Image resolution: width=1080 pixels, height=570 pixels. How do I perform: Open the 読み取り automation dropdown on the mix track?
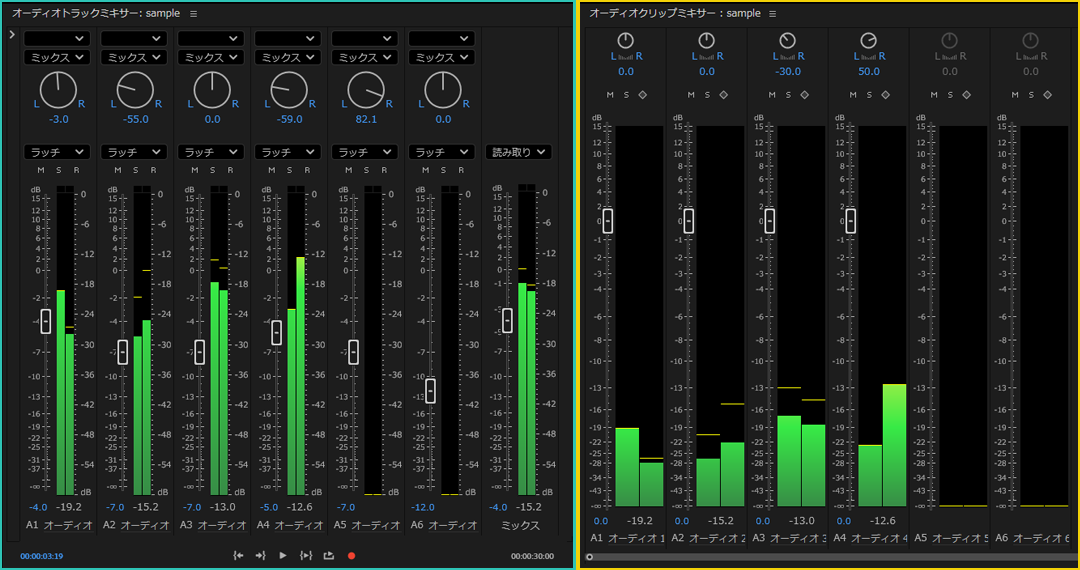519,152
